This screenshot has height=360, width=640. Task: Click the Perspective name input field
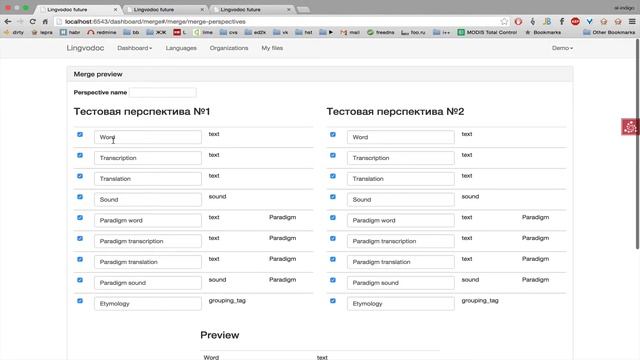tap(162, 92)
